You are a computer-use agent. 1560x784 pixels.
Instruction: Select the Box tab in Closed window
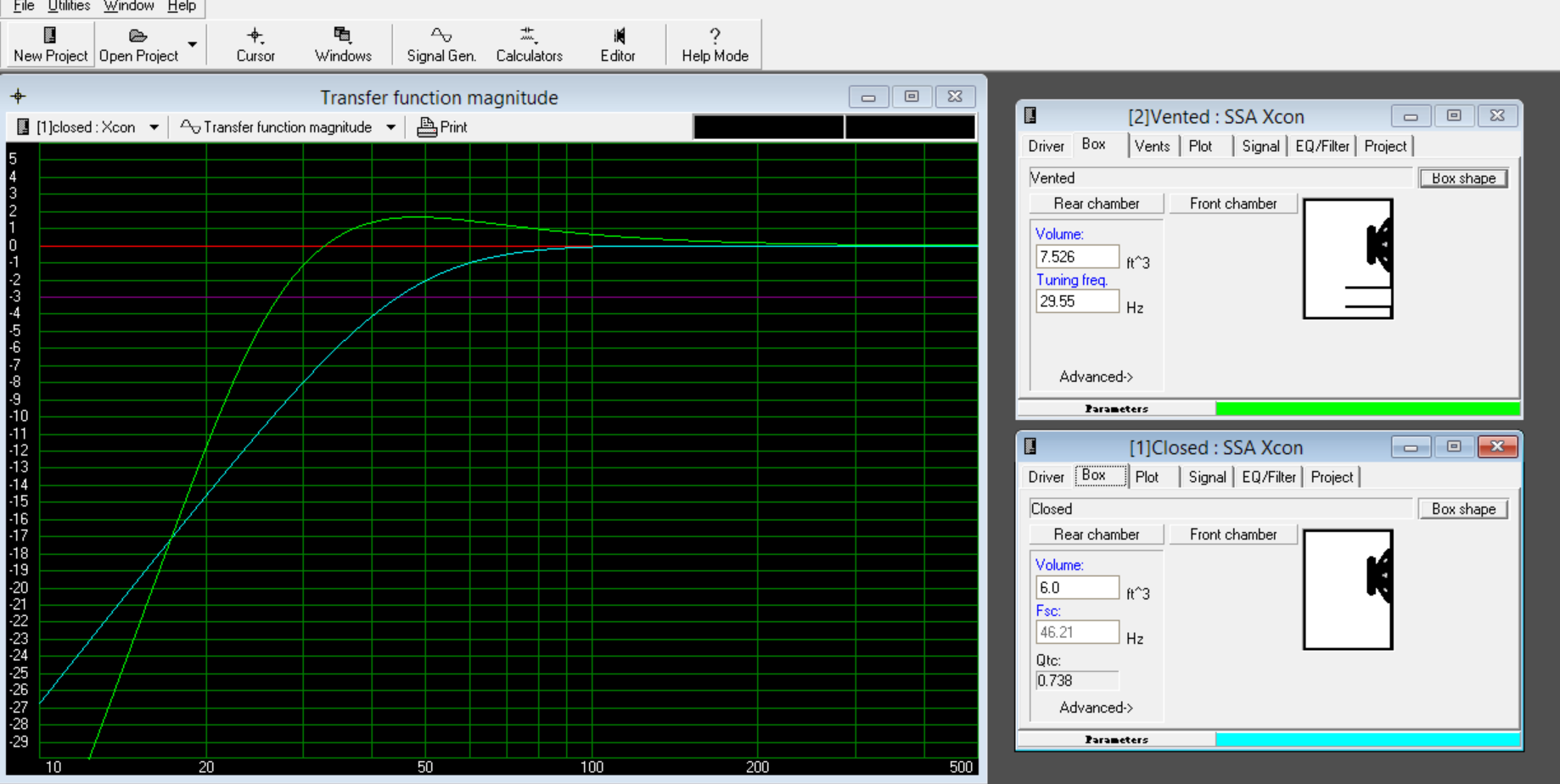(1094, 475)
